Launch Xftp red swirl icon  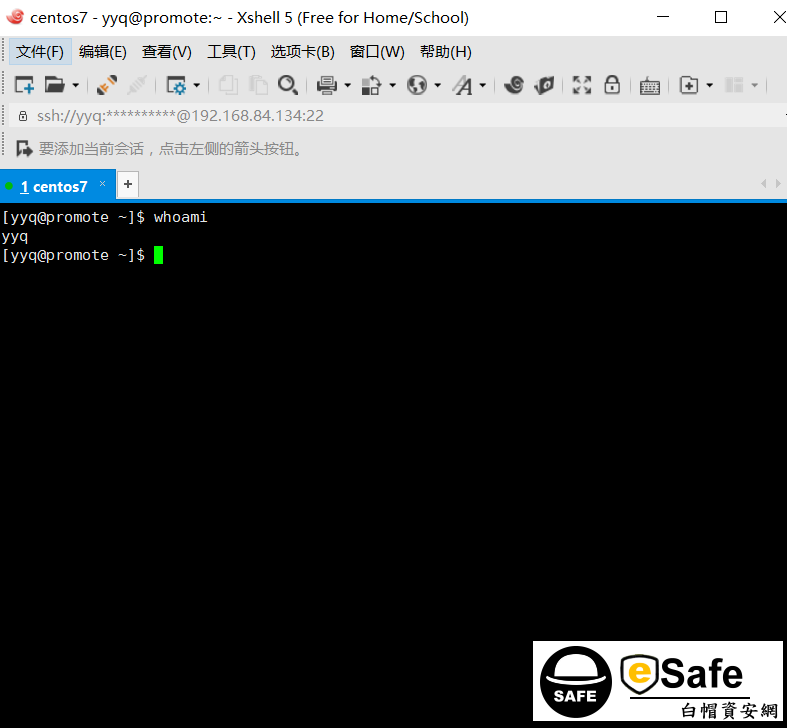click(514, 85)
